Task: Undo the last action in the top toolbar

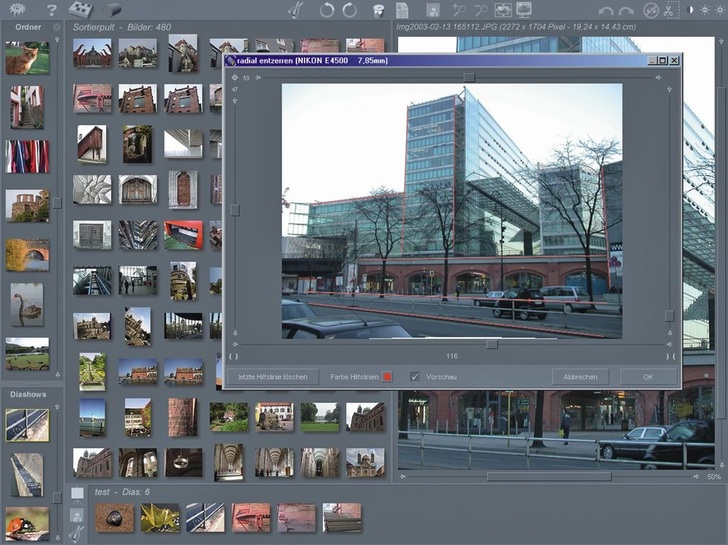Action: (605, 11)
